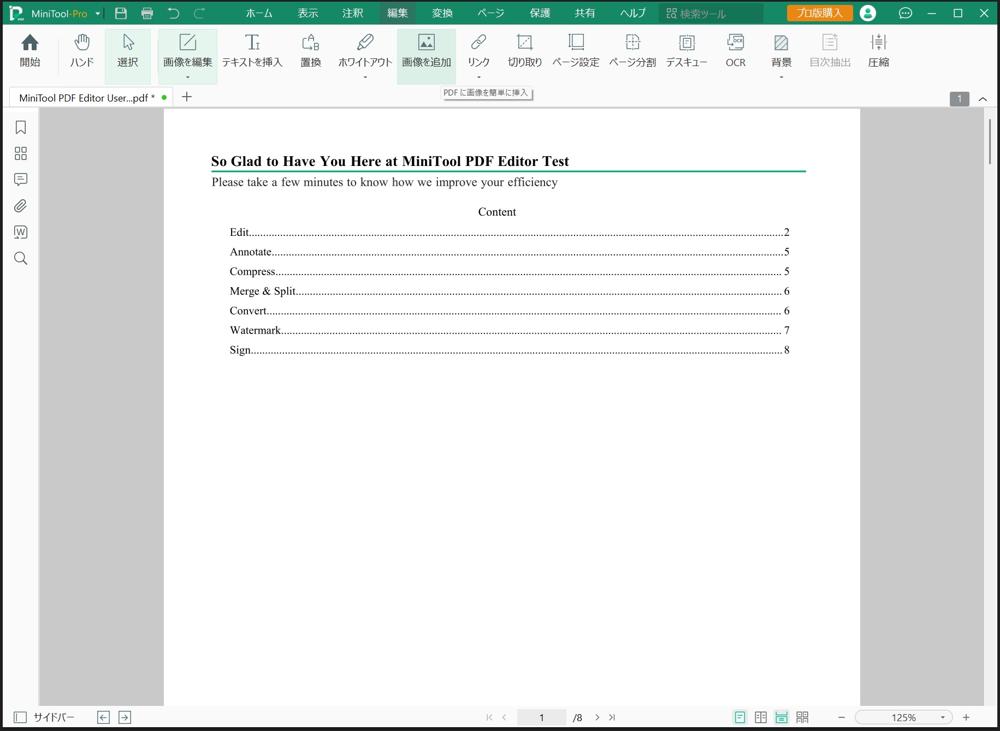The width and height of the screenshot is (1000, 731).
Task: Expand the ホワイトアウト dropdown arrow
Action: click(x=365, y=78)
